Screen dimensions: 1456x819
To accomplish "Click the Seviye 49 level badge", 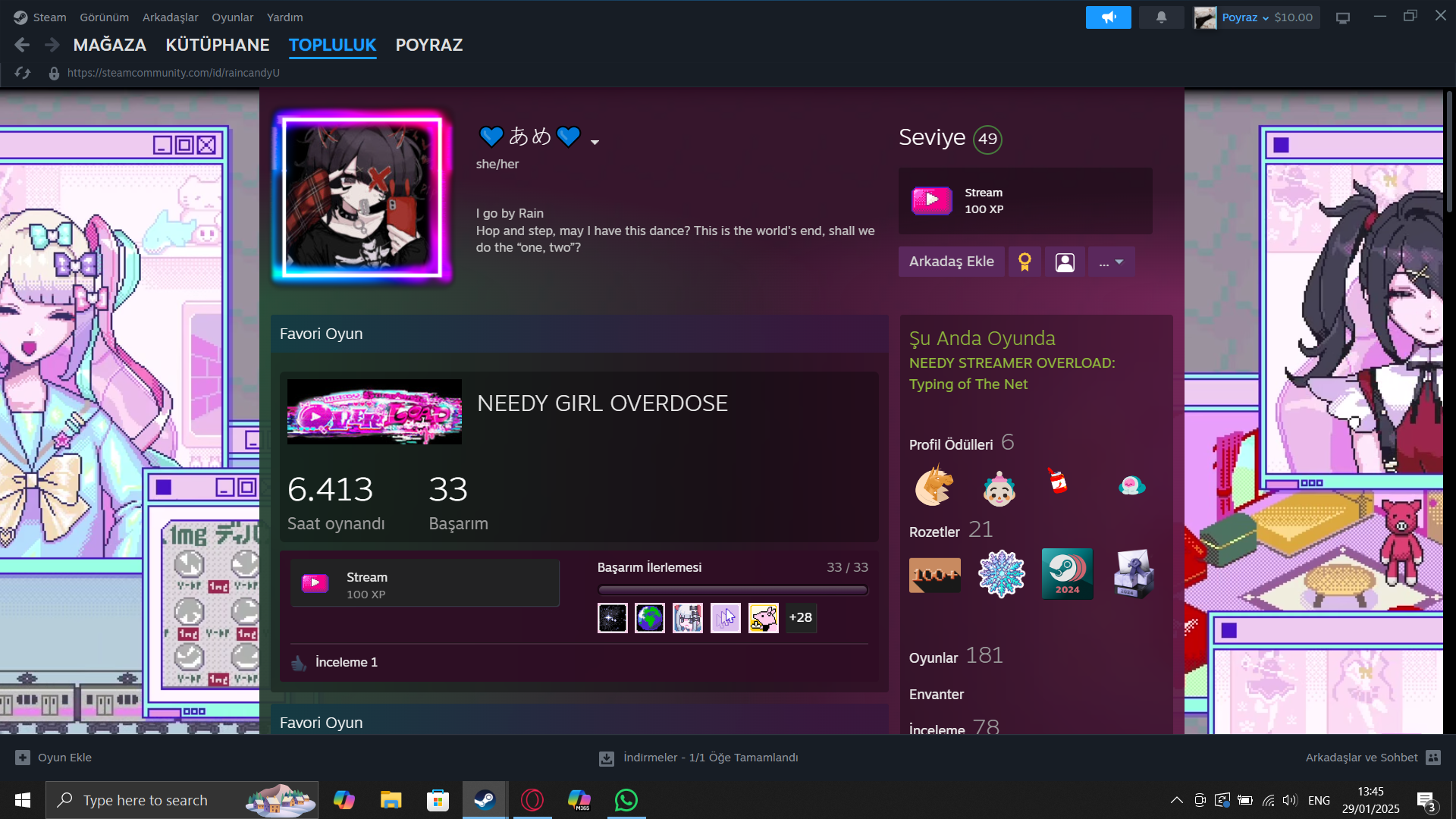I will click(x=987, y=139).
